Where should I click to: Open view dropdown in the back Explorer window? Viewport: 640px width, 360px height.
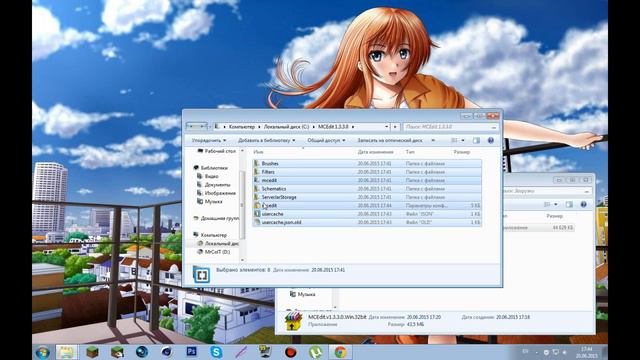click(x=556, y=204)
